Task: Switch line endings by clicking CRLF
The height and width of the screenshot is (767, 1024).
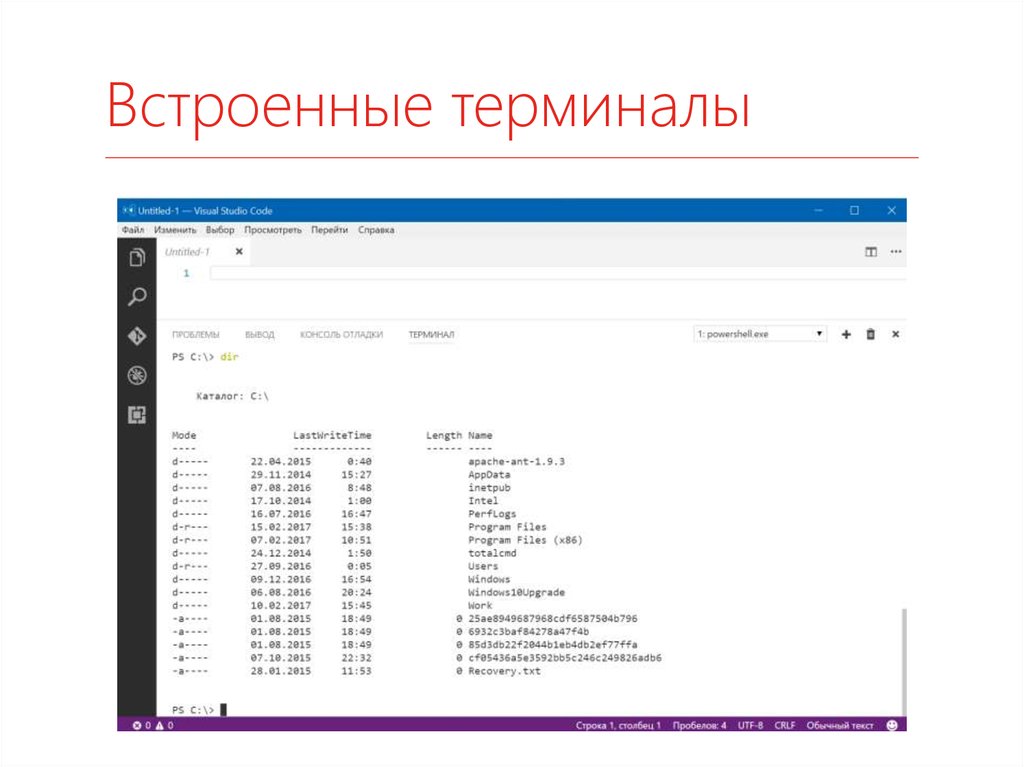Action: (x=786, y=723)
